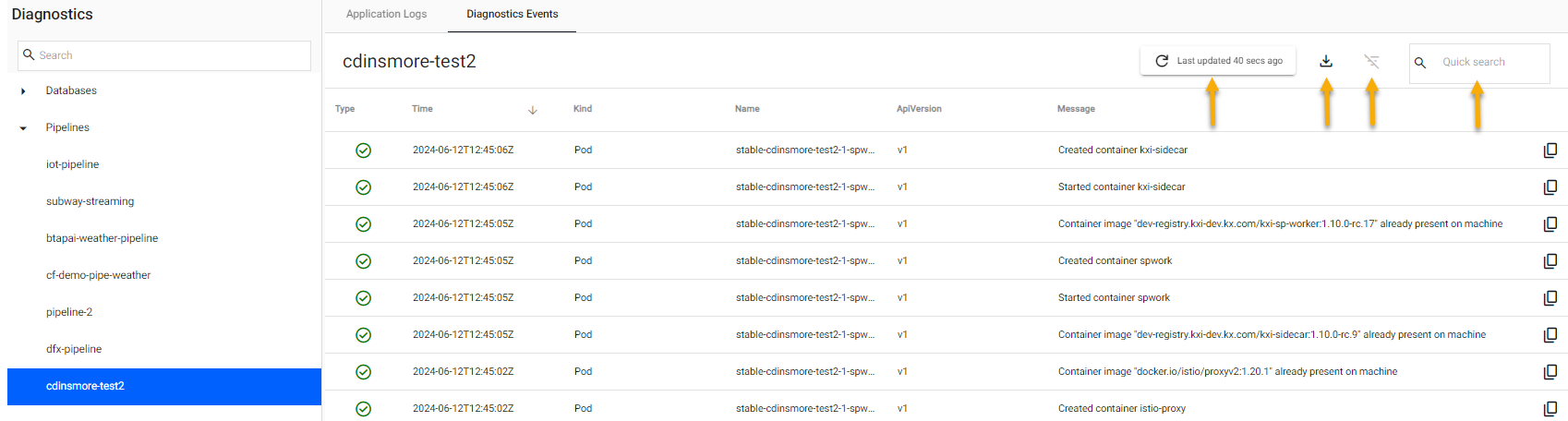The image size is (1568, 421).
Task: Click the sidebar Search box
Action: pos(171,55)
